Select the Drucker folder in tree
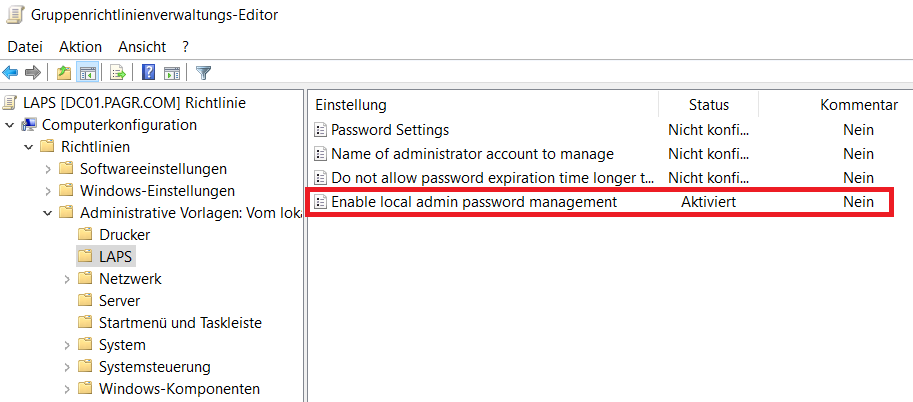Image resolution: width=913 pixels, height=402 pixels. point(124,235)
